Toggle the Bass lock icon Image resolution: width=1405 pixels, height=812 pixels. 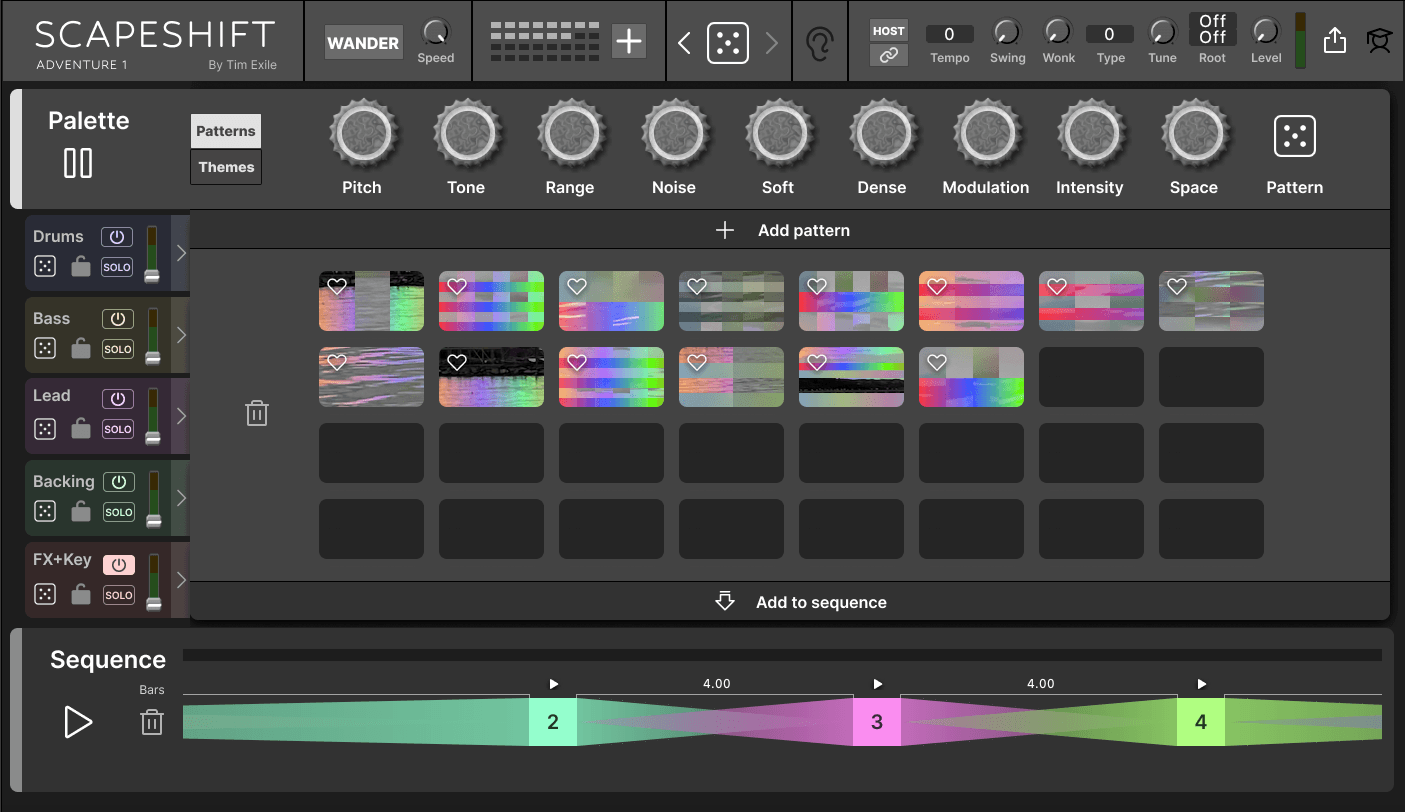(x=81, y=348)
